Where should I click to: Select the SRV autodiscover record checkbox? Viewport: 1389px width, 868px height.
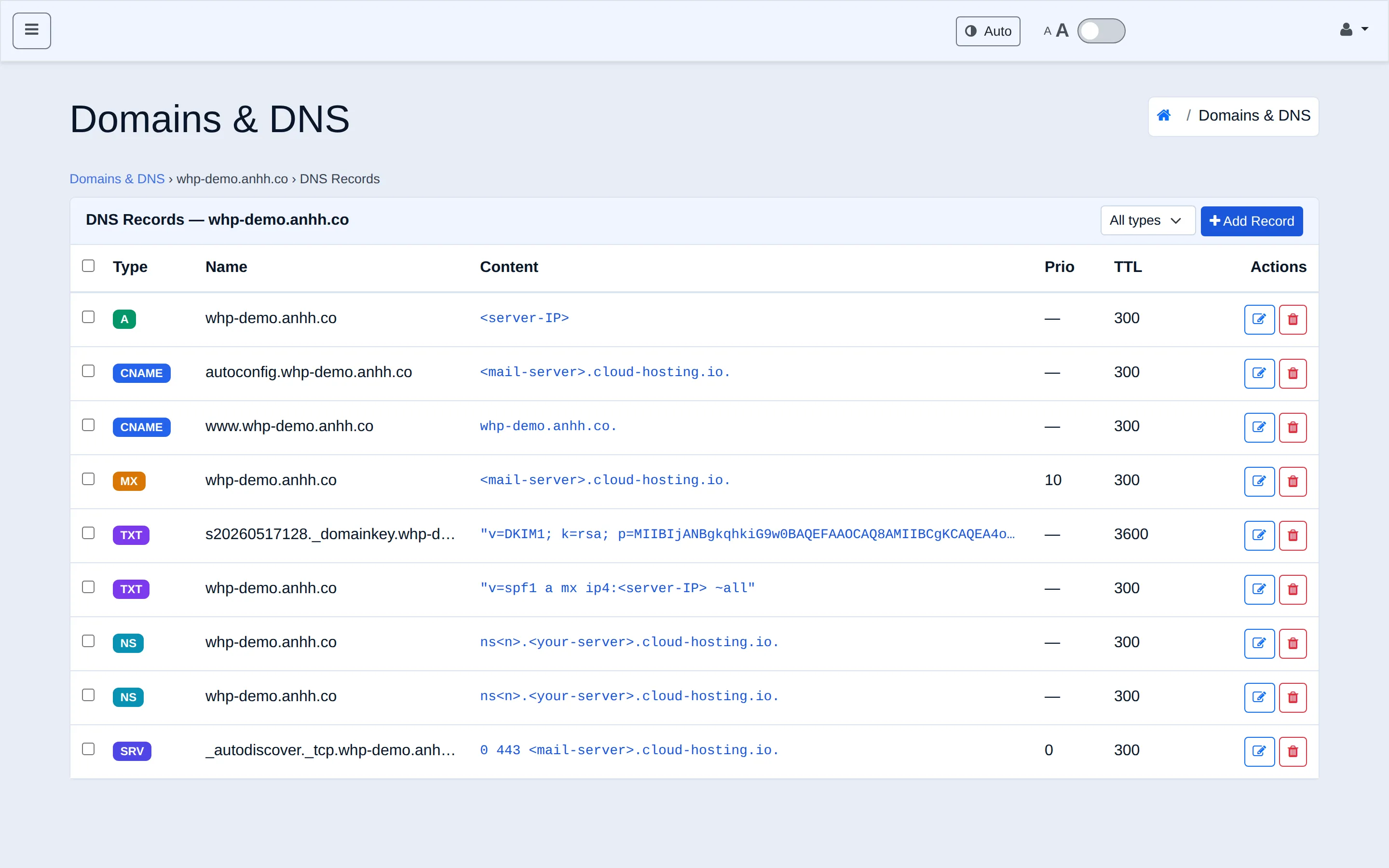(x=88, y=748)
